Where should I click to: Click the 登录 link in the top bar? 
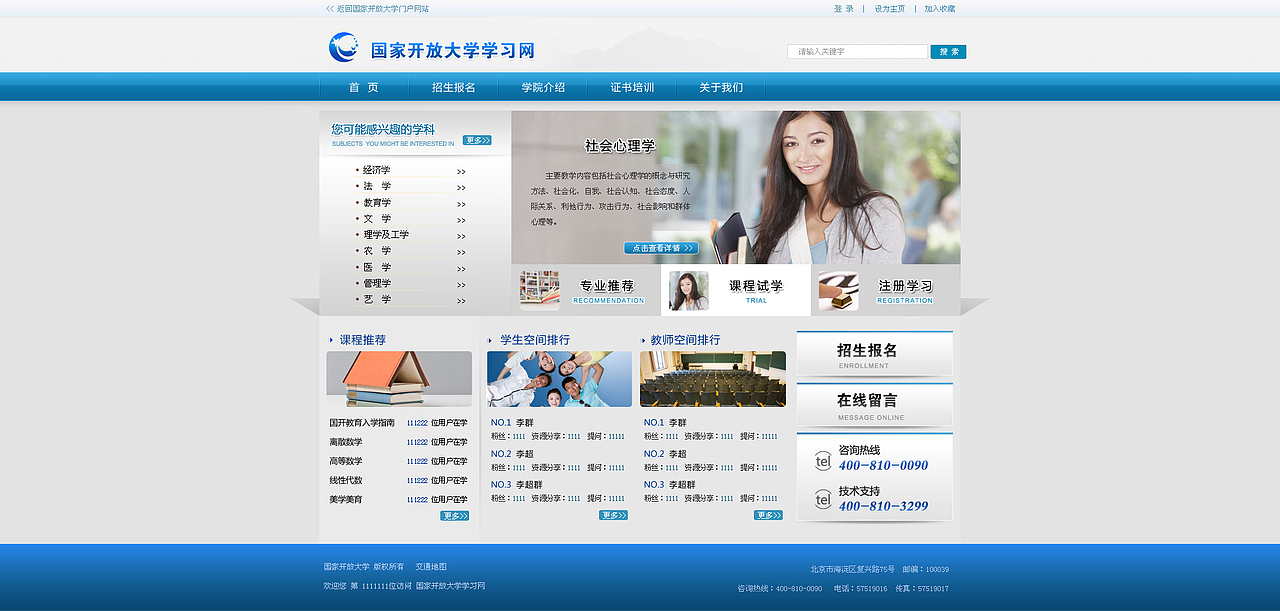coord(844,9)
